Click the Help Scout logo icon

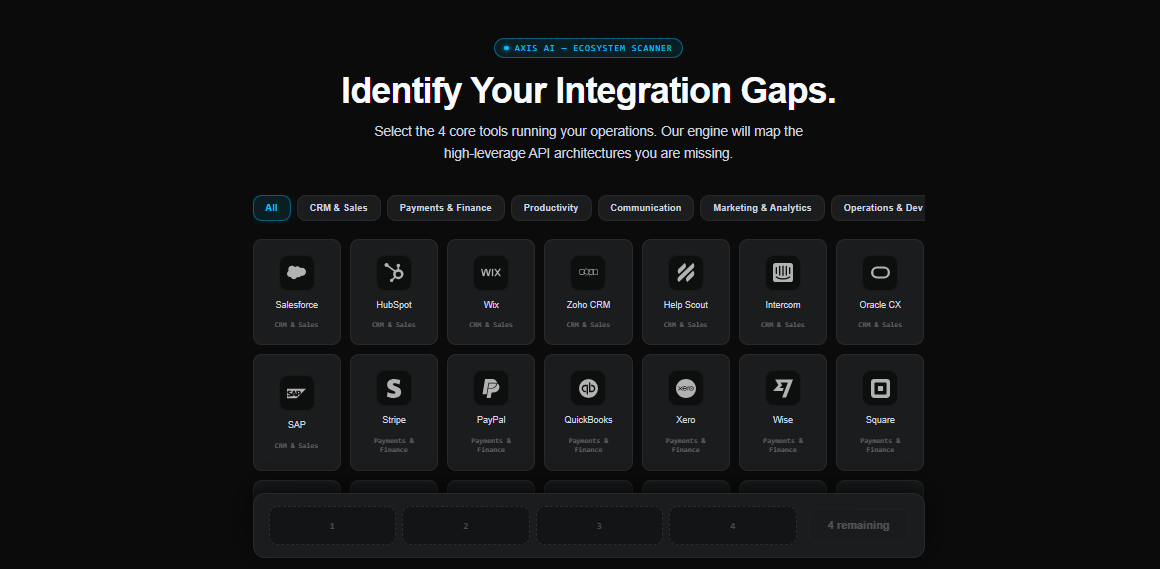click(x=686, y=273)
